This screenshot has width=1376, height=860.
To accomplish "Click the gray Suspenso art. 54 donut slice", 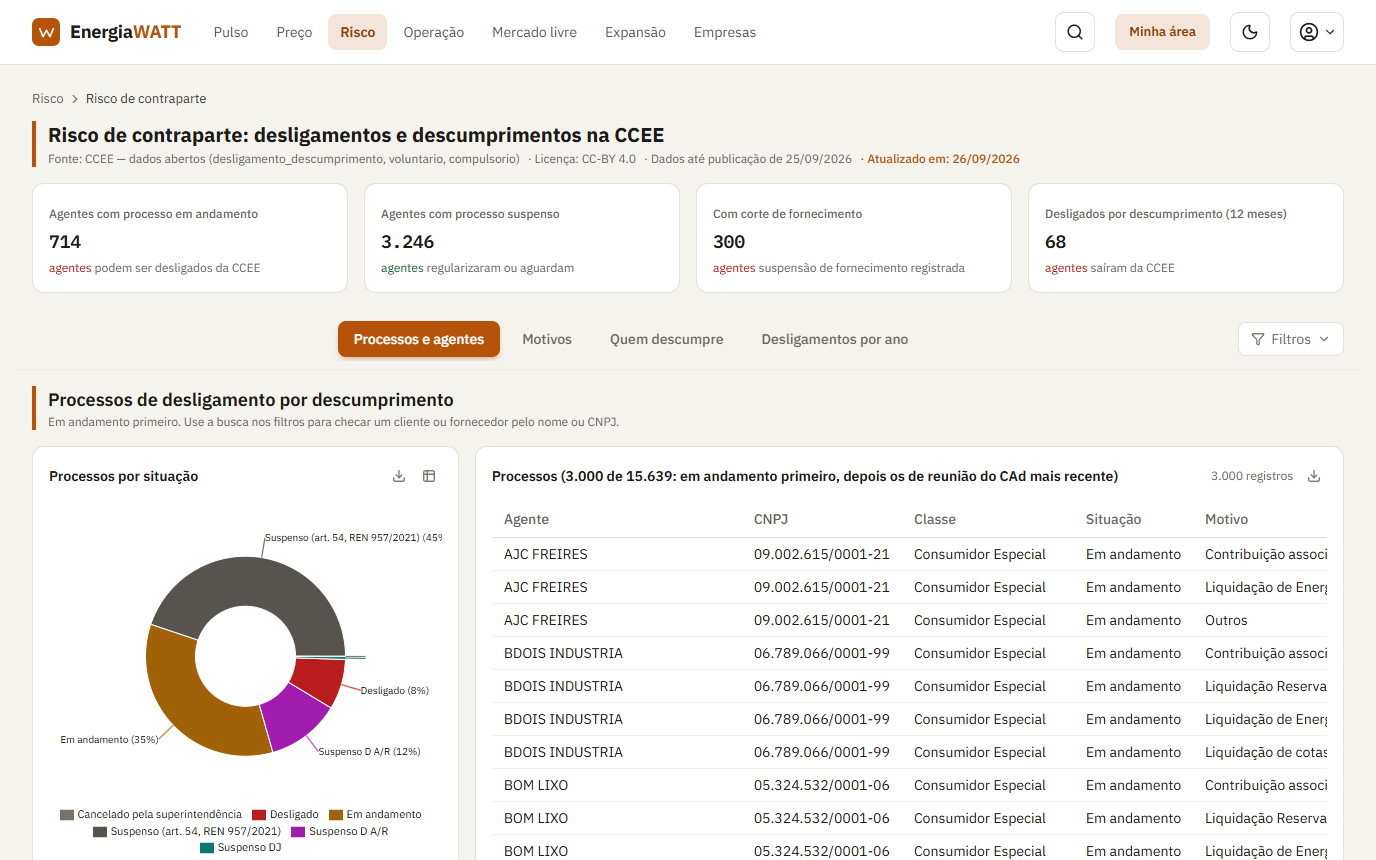I will tap(255, 580).
